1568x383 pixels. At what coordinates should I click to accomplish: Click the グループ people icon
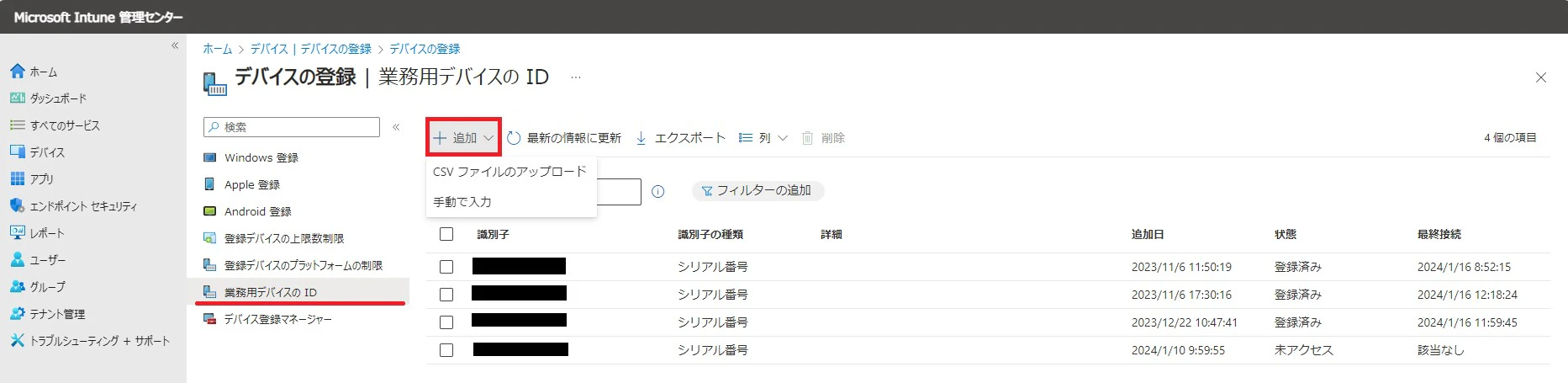pyautogui.click(x=17, y=287)
